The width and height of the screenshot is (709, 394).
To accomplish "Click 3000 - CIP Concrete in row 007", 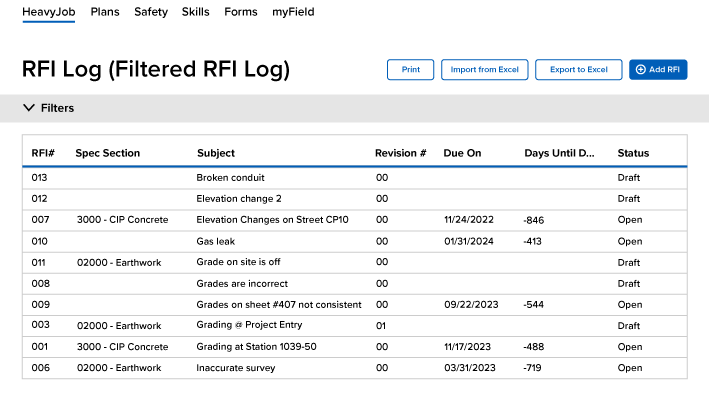I will (123, 220).
